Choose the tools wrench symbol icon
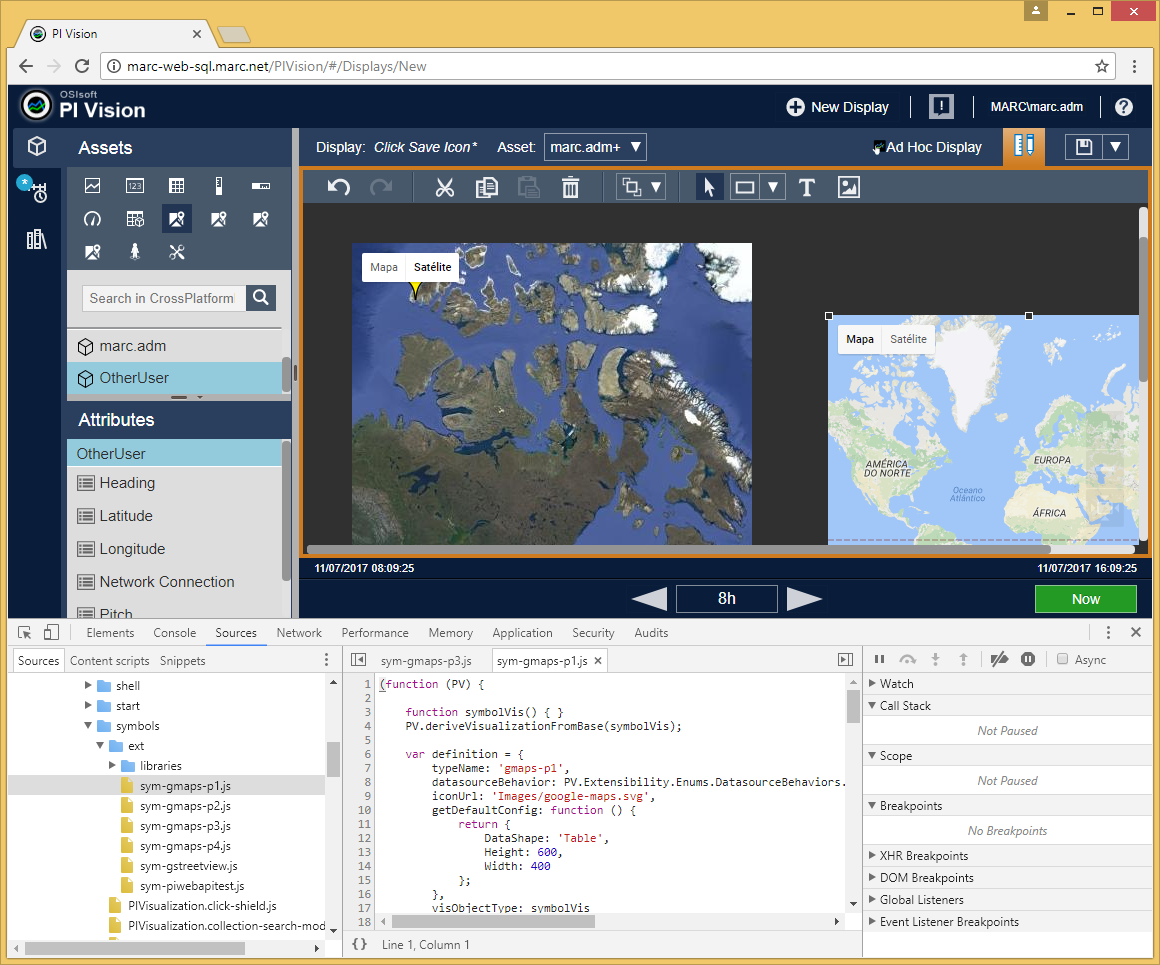This screenshot has height=965, width=1160. pos(177,252)
